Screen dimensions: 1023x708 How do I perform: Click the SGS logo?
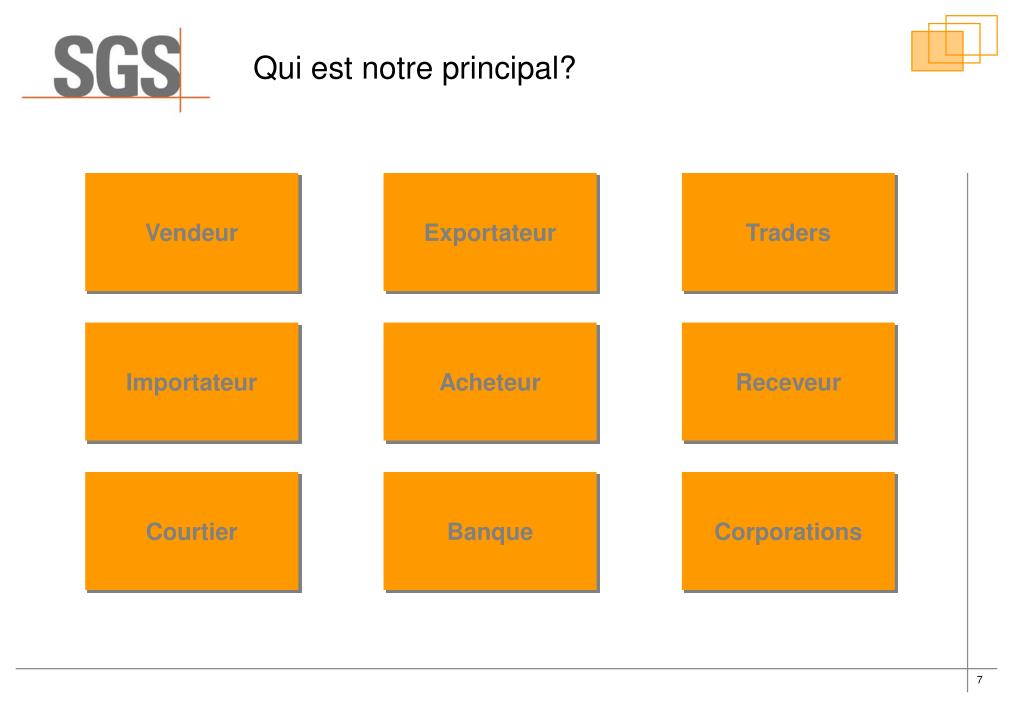click(116, 69)
